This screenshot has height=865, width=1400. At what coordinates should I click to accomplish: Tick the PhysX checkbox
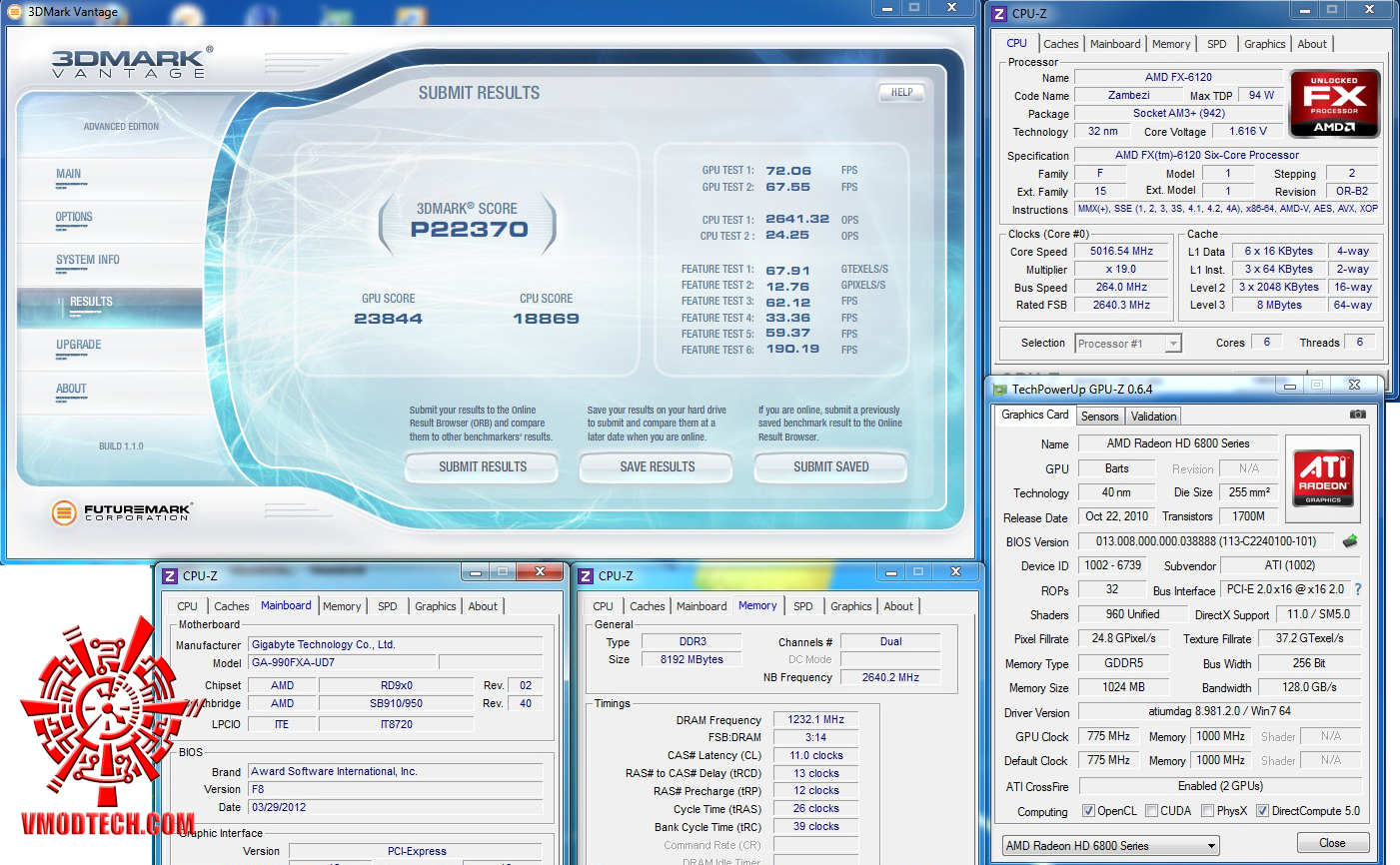[1208, 811]
